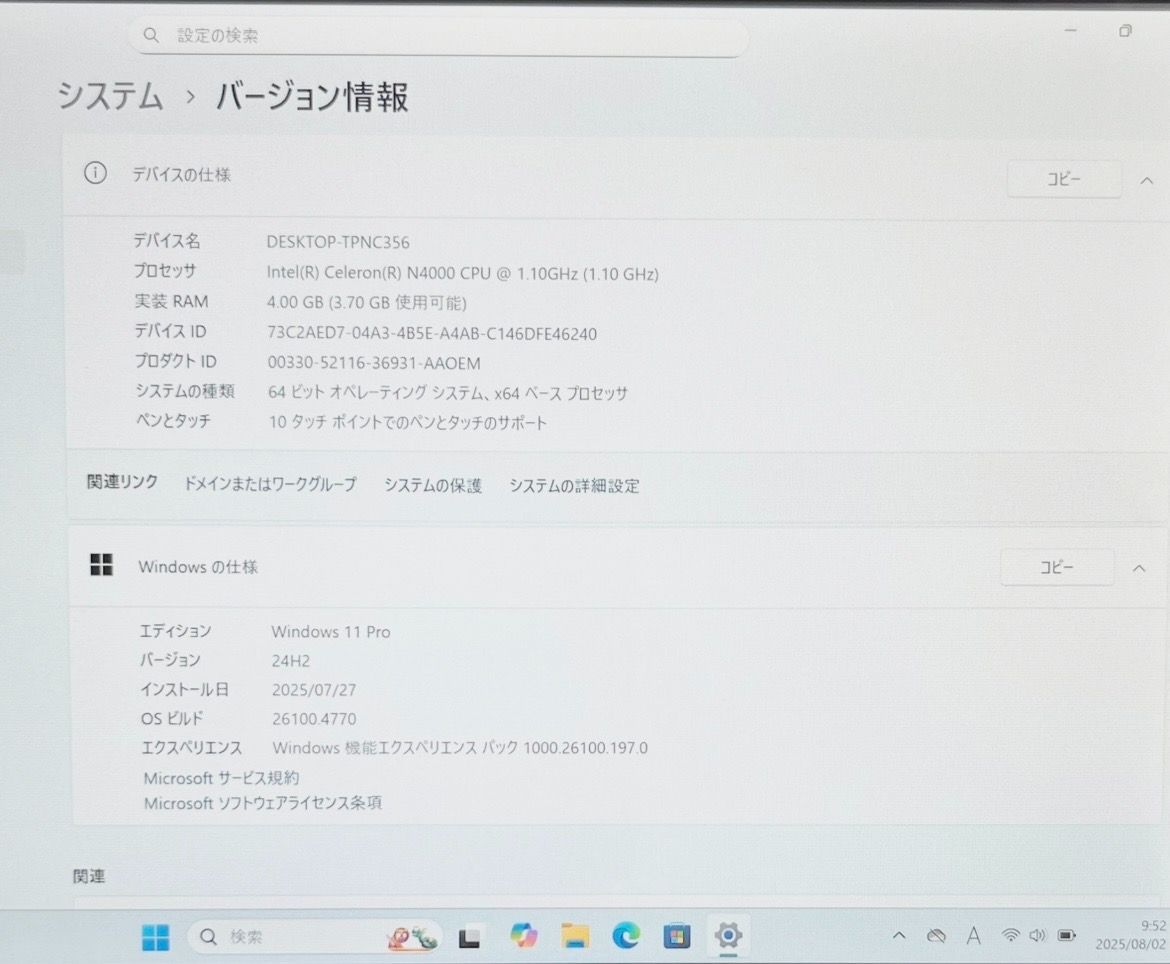Open the Windows Start menu
The image size is (1170, 964).
155,937
